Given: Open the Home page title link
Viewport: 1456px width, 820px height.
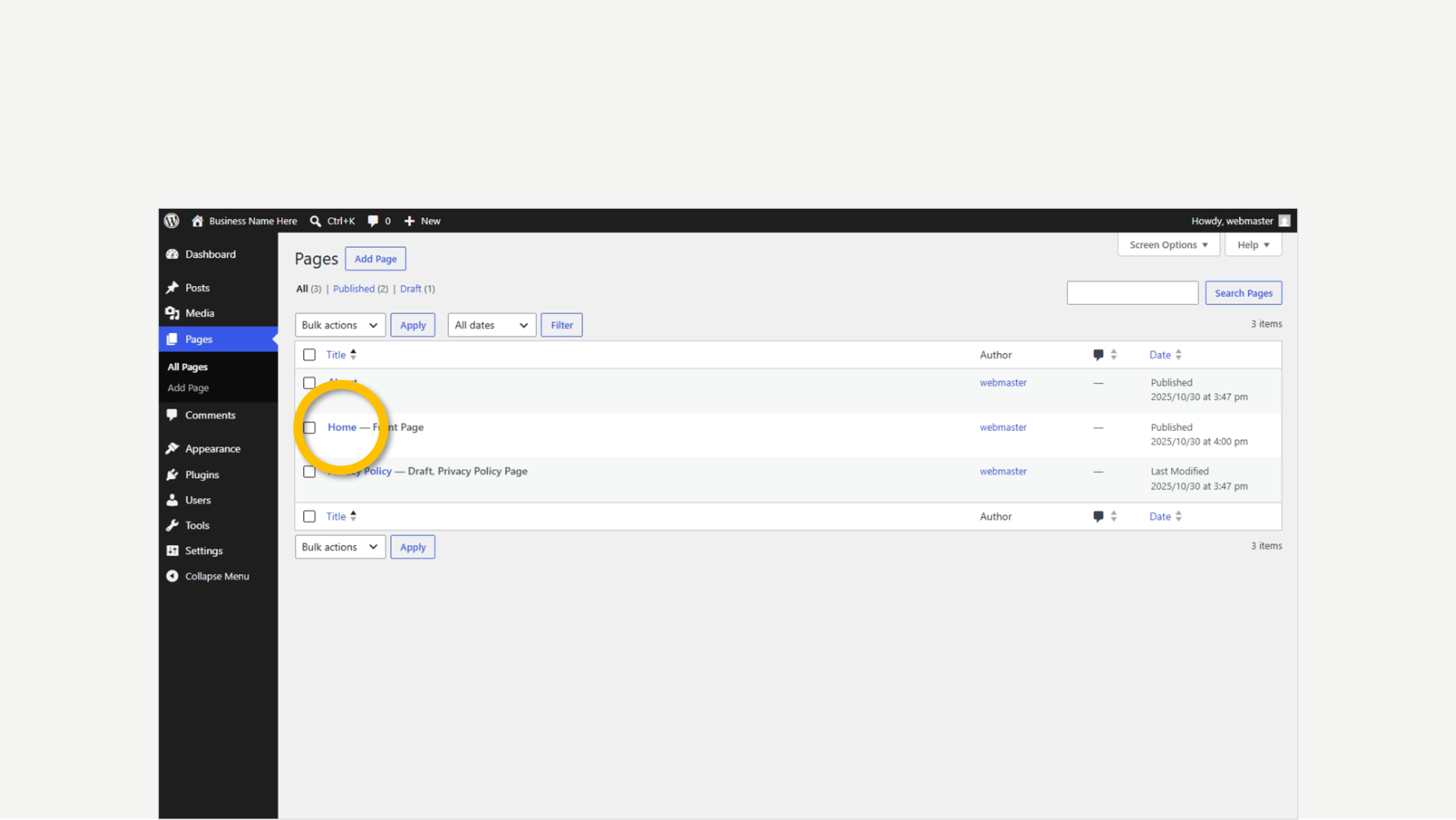Looking at the screenshot, I should [x=342, y=427].
